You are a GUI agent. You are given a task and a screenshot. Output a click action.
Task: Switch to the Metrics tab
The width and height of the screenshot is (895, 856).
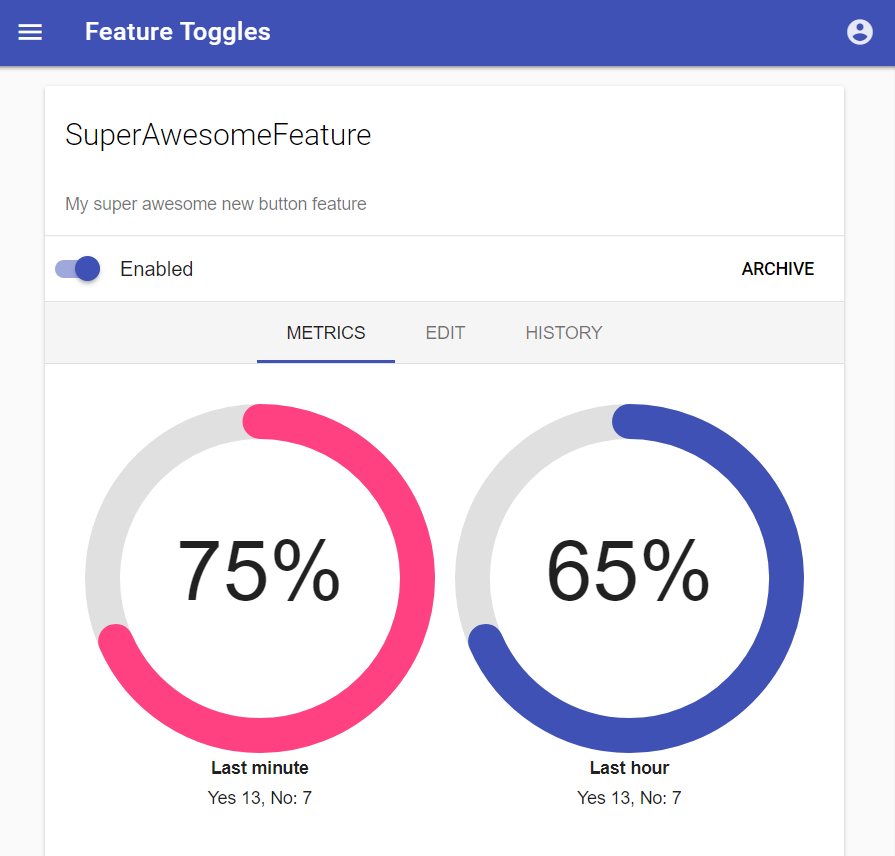pos(326,333)
